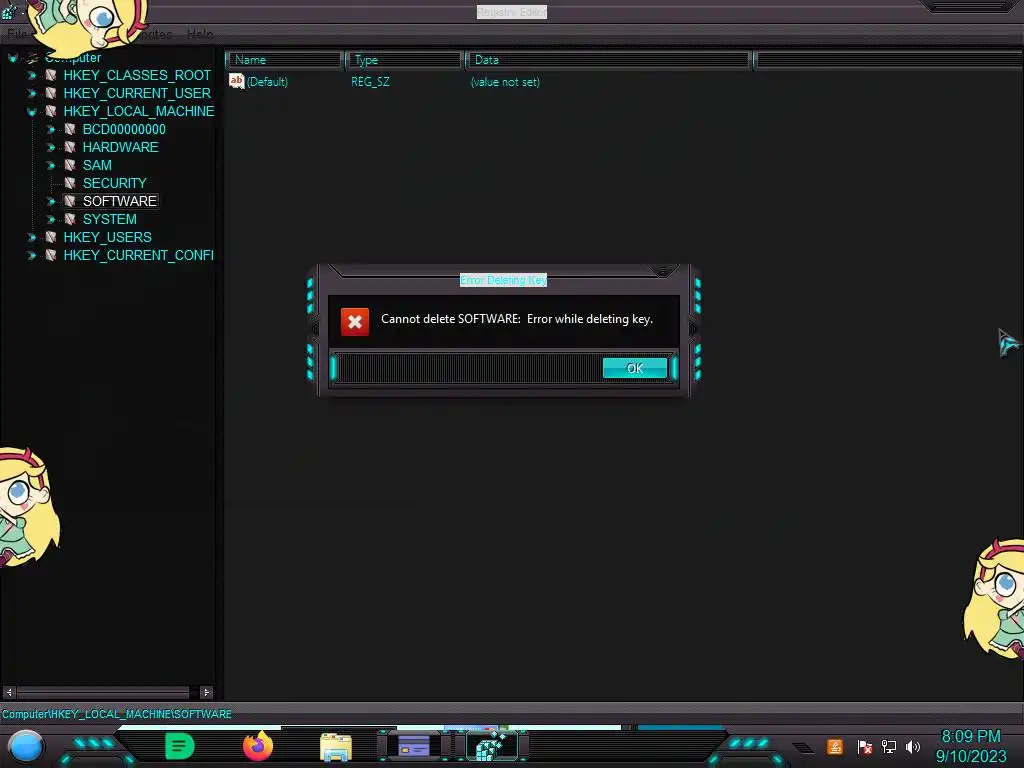Expand the BCD00000000 subkey arrow

50,129
